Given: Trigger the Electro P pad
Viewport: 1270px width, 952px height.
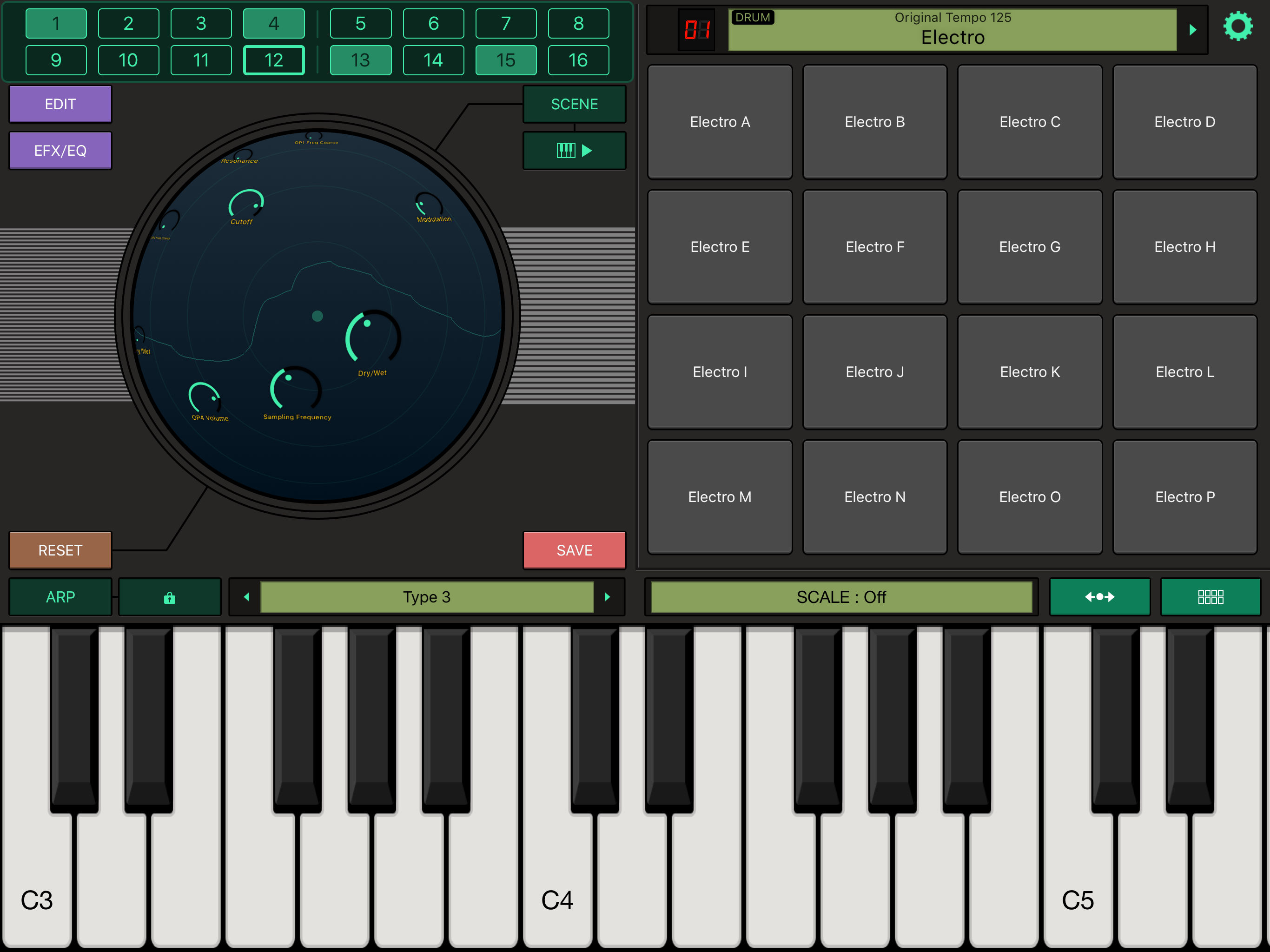Looking at the screenshot, I should pos(1184,497).
